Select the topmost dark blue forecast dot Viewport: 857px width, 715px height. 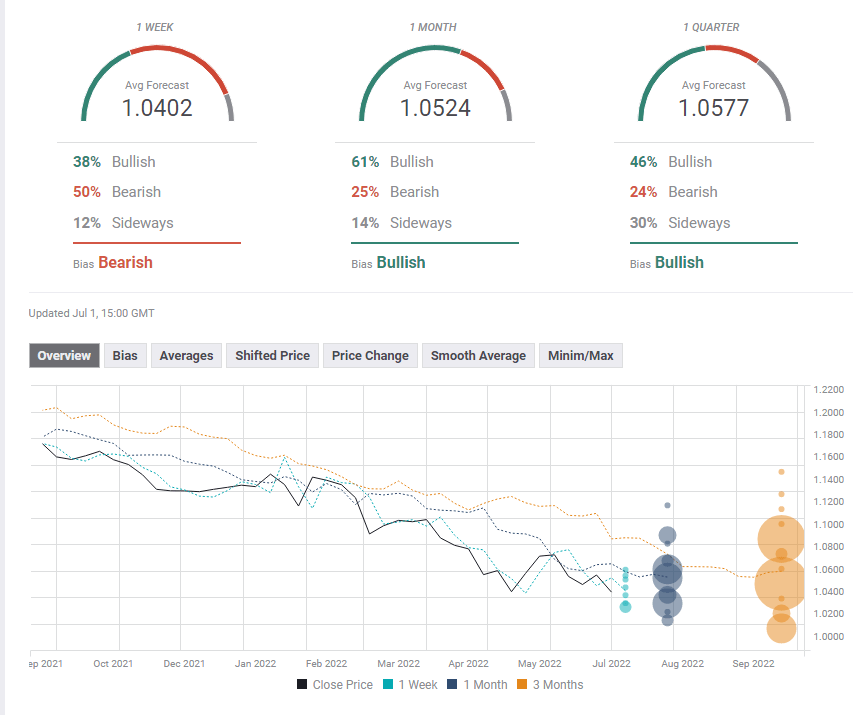(x=667, y=505)
